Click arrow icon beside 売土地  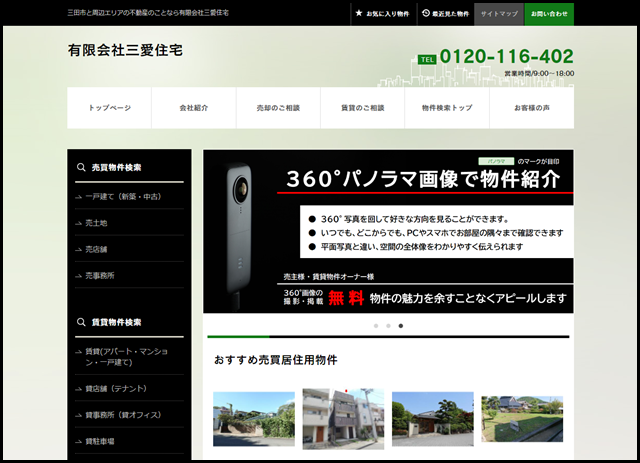79,223
